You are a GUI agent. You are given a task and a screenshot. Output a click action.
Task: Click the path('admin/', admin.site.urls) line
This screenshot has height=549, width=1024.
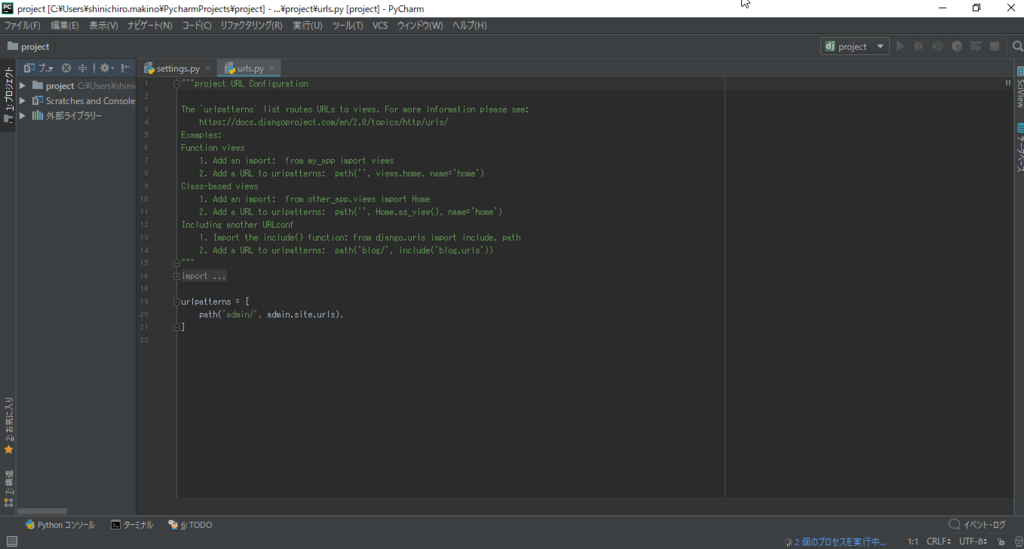coord(271,315)
